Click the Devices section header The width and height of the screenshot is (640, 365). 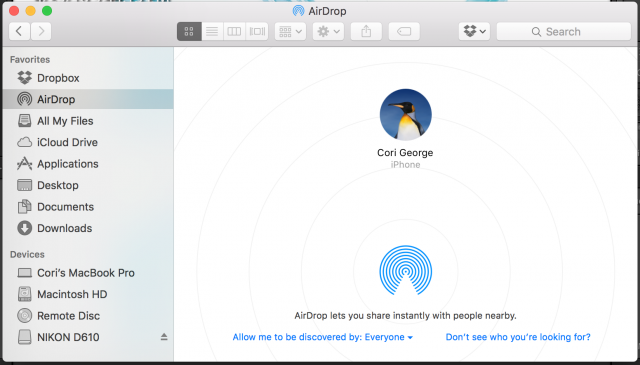(27, 254)
